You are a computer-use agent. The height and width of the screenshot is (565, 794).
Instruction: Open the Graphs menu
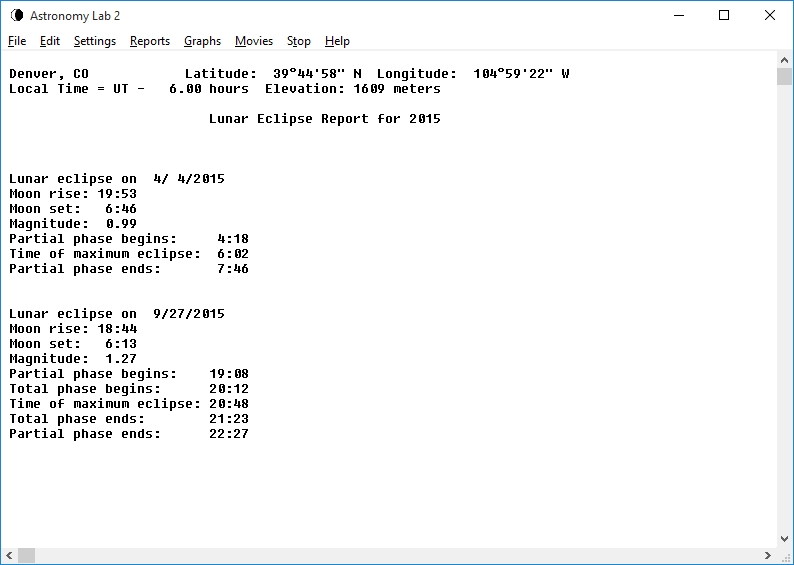tap(202, 41)
